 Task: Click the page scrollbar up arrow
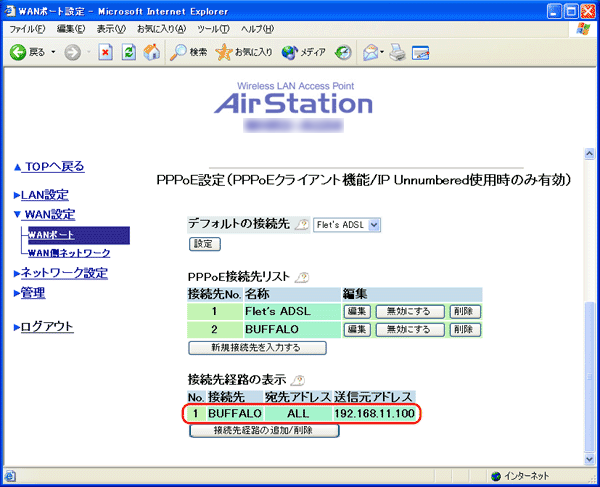589,153
